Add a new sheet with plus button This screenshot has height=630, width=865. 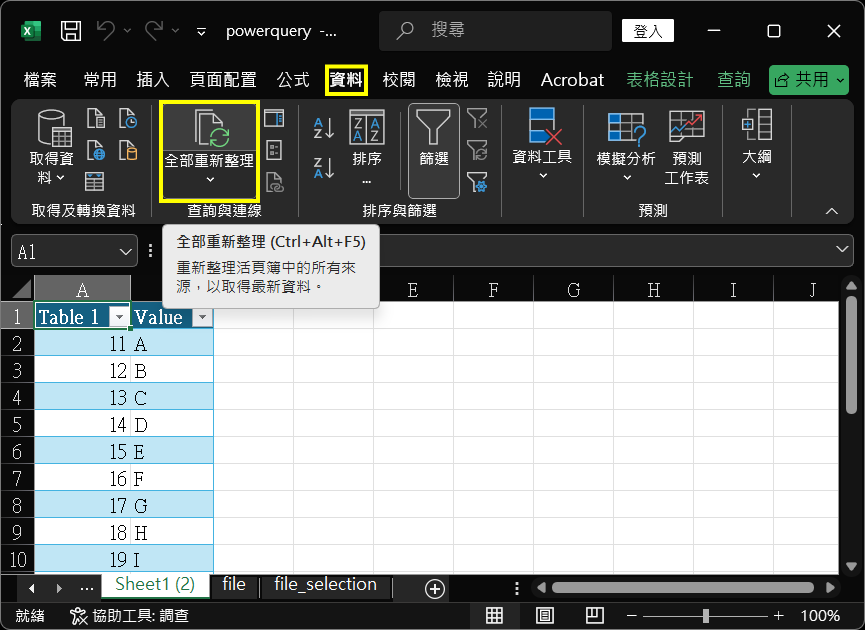tap(434, 589)
